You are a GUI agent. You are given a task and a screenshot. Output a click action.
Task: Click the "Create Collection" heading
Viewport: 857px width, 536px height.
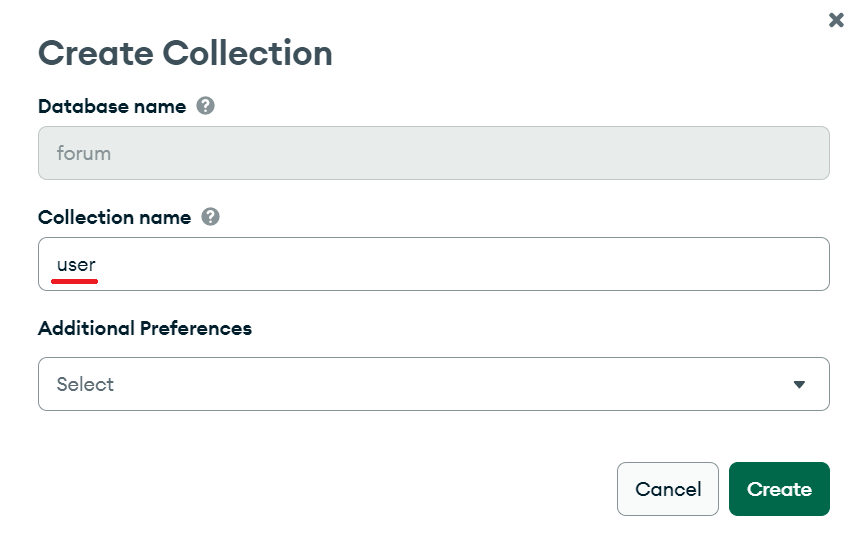pyautogui.click(x=185, y=53)
